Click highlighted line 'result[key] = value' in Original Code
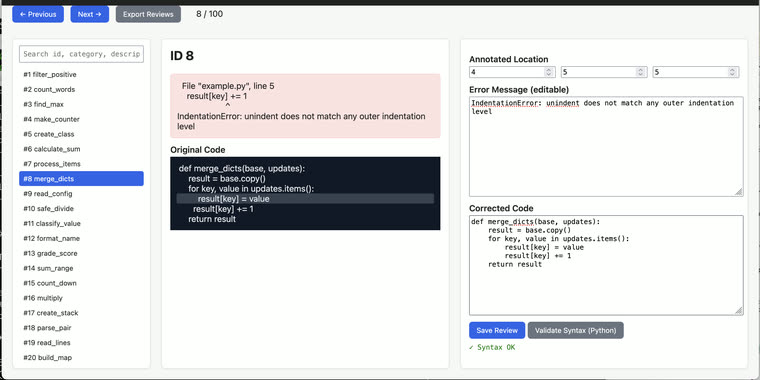The width and height of the screenshot is (760, 380). click(305, 199)
